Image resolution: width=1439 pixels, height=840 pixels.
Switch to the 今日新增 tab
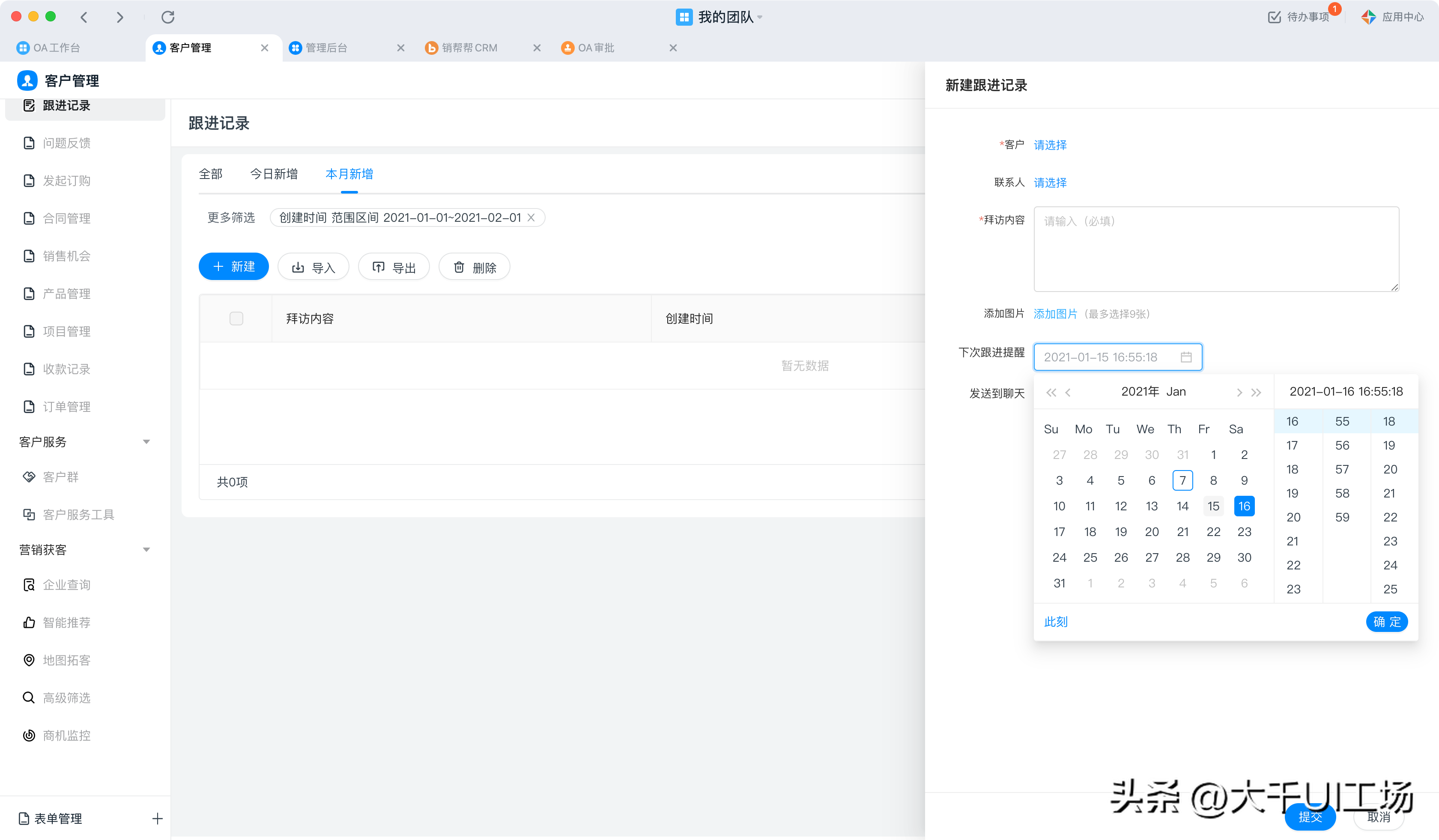pyautogui.click(x=274, y=174)
